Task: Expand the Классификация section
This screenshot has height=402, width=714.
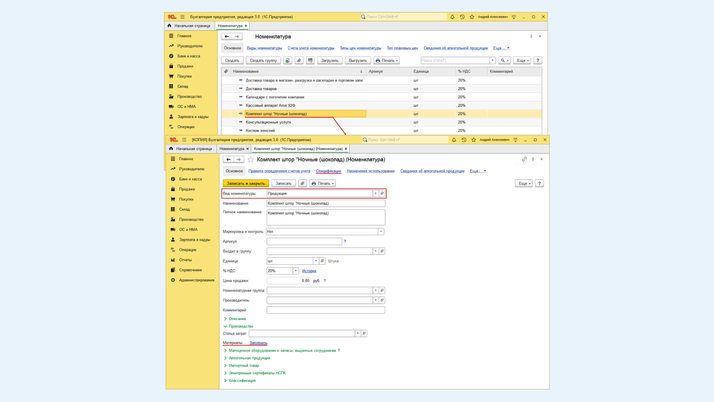Action: point(241,380)
